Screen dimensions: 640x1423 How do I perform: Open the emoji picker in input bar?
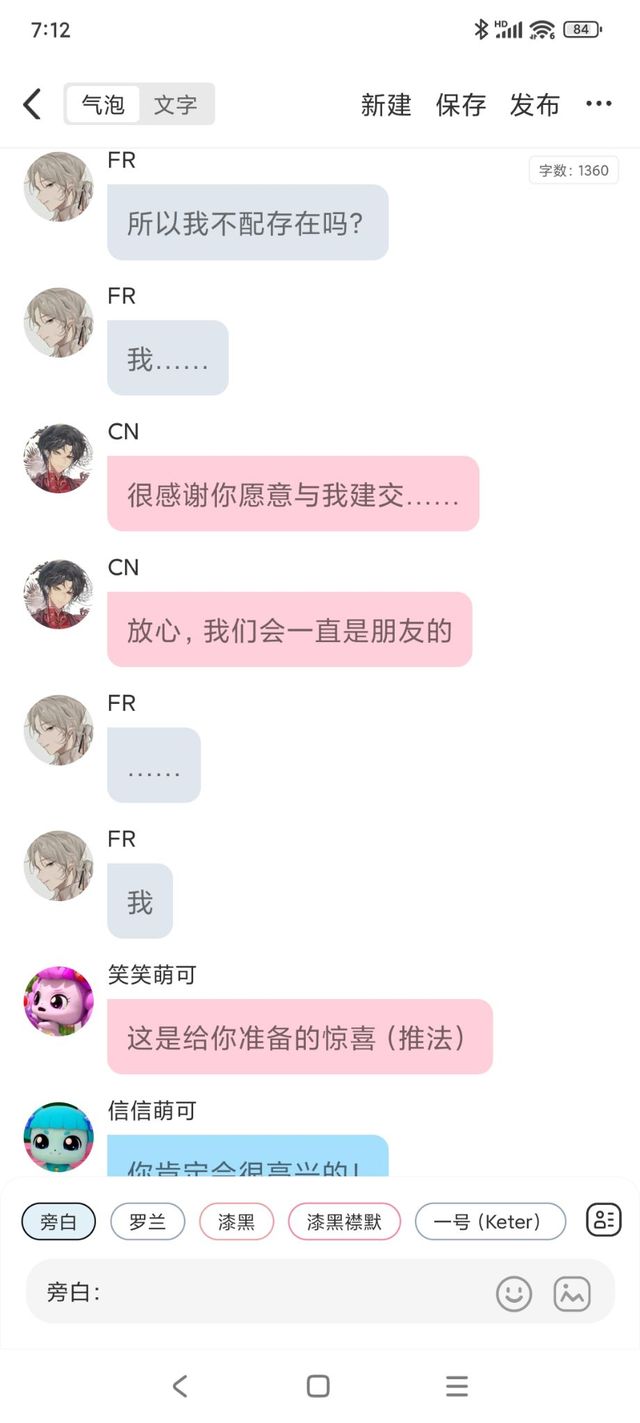pos(514,1293)
